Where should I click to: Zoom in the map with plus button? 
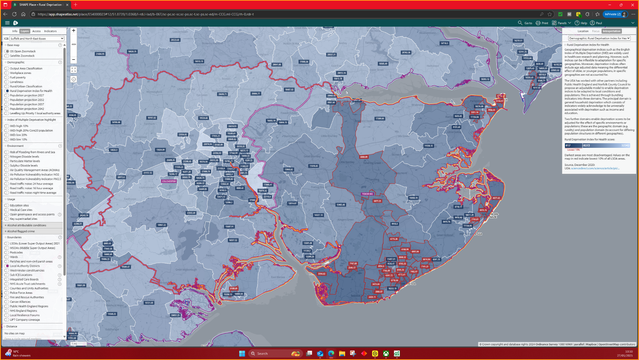pos(74,31)
